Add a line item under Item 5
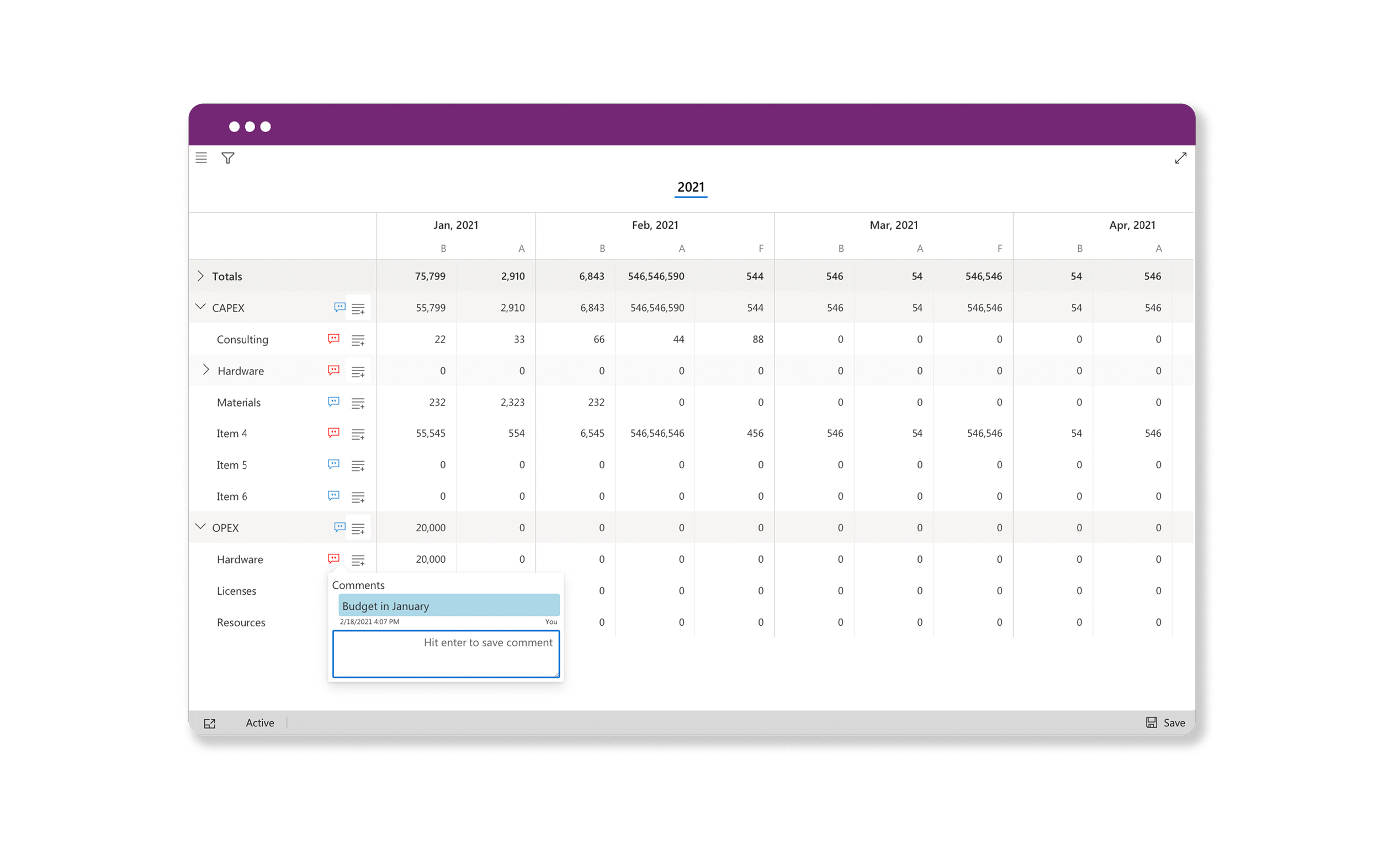The width and height of the screenshot is (1400, 861). pos(358,464)
